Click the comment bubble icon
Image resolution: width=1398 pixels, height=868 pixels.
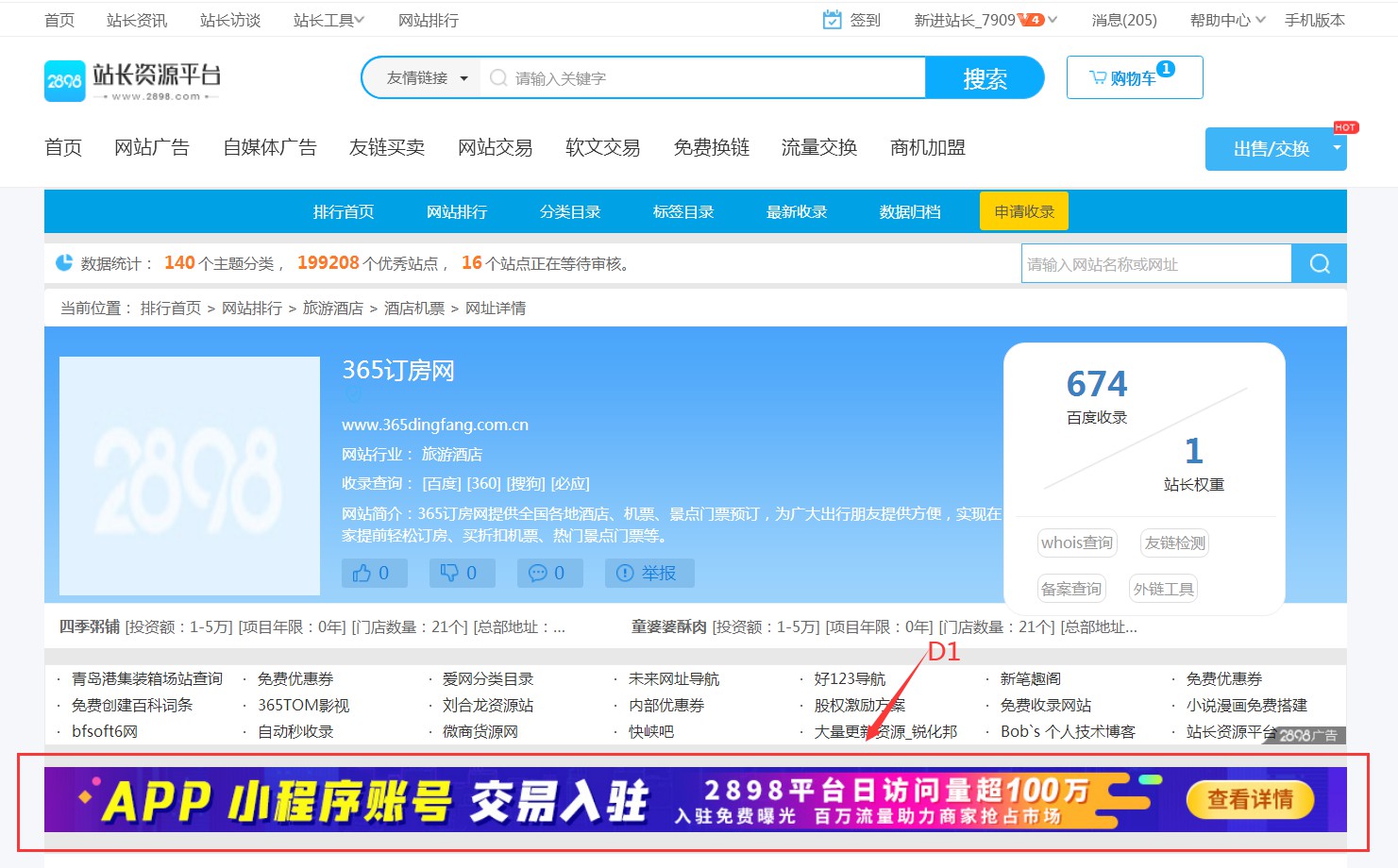coord(537,573)
